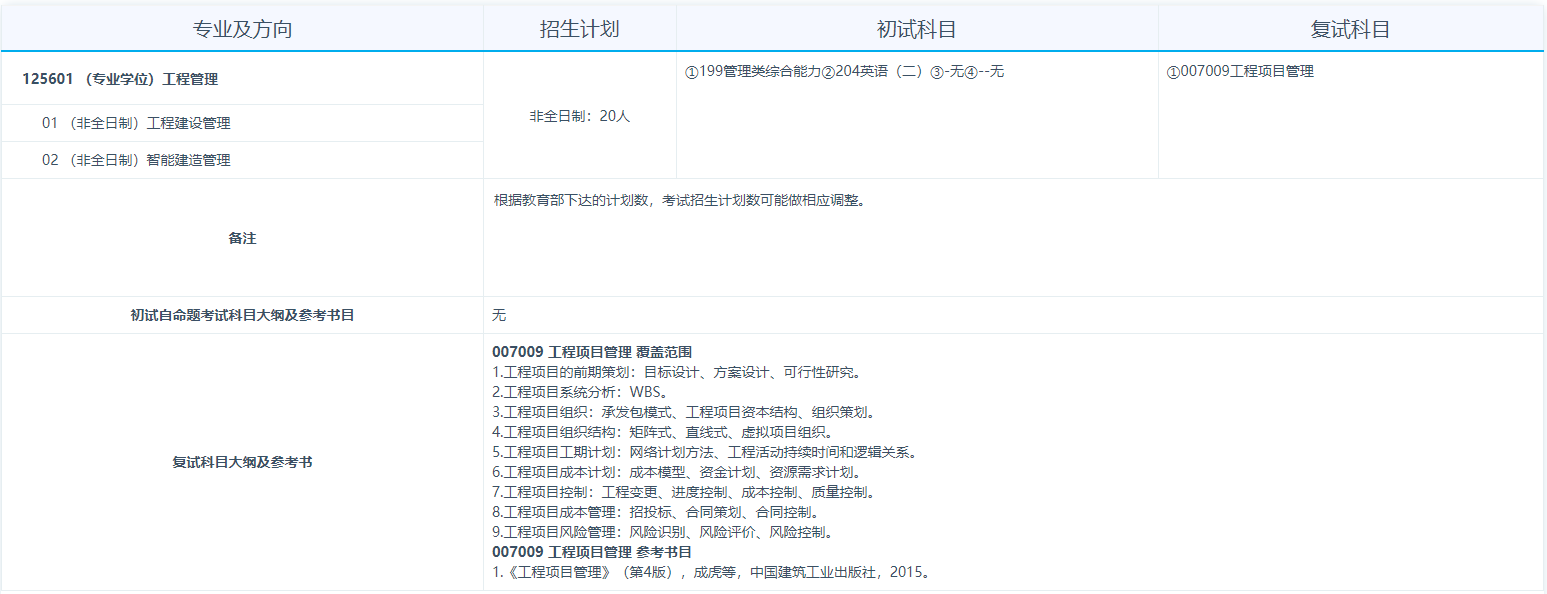This screenshot has width=1547, height=594.
Task: Select direction 01 工程建设管理
Action: pyautogui.click(x=136, y=123)
